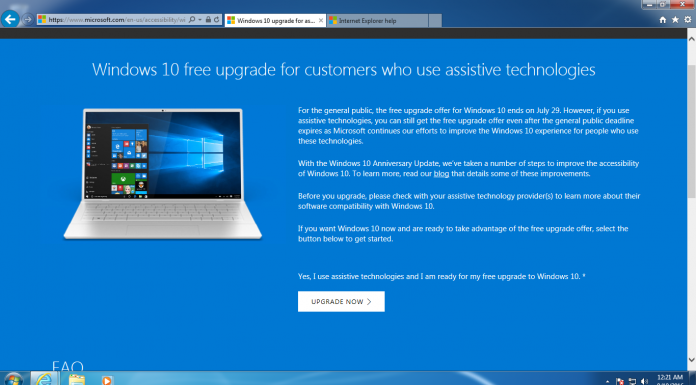Close the Windows 10 upgrade tab
Viewport: 696px width, 385px height.
click(x=321, y=20)
